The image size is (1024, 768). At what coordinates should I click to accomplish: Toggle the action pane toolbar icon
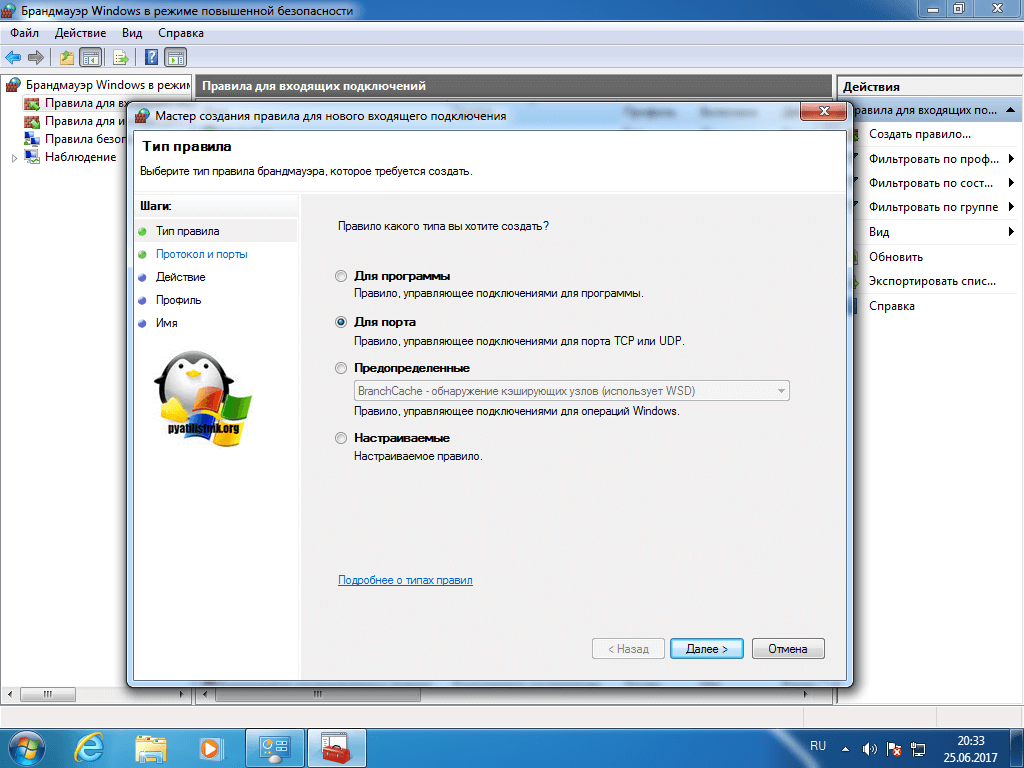pos(175,57)
